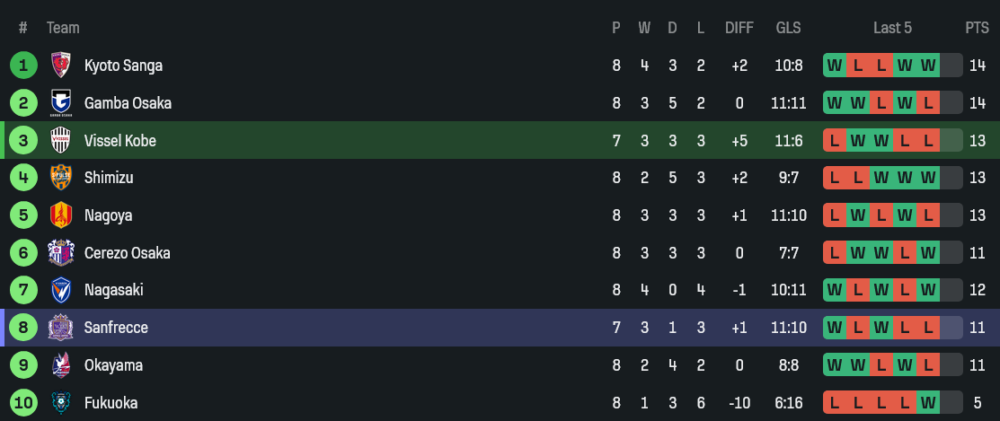Click the Kyoto Sanga club crest

point(61,66)
